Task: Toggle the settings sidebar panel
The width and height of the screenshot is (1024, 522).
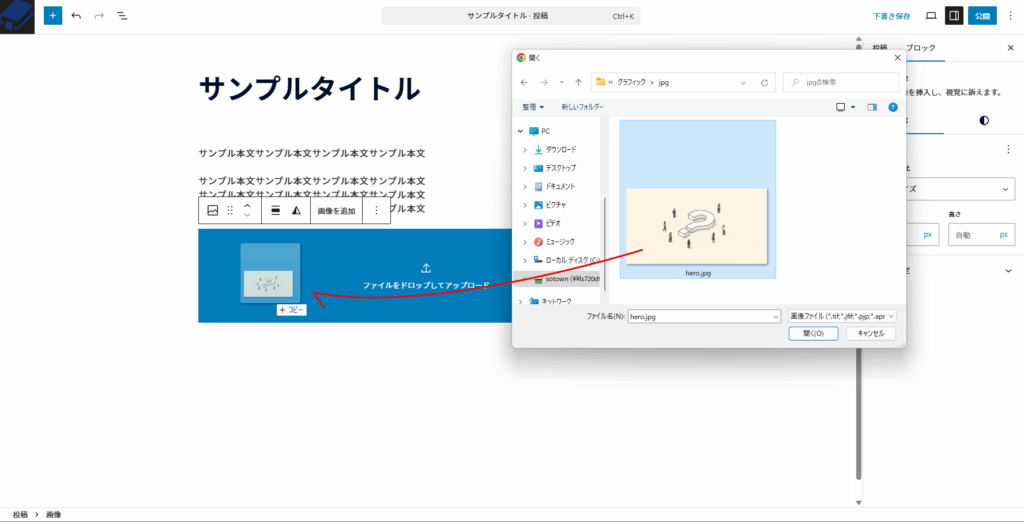Action: click(x=954, y=16)
